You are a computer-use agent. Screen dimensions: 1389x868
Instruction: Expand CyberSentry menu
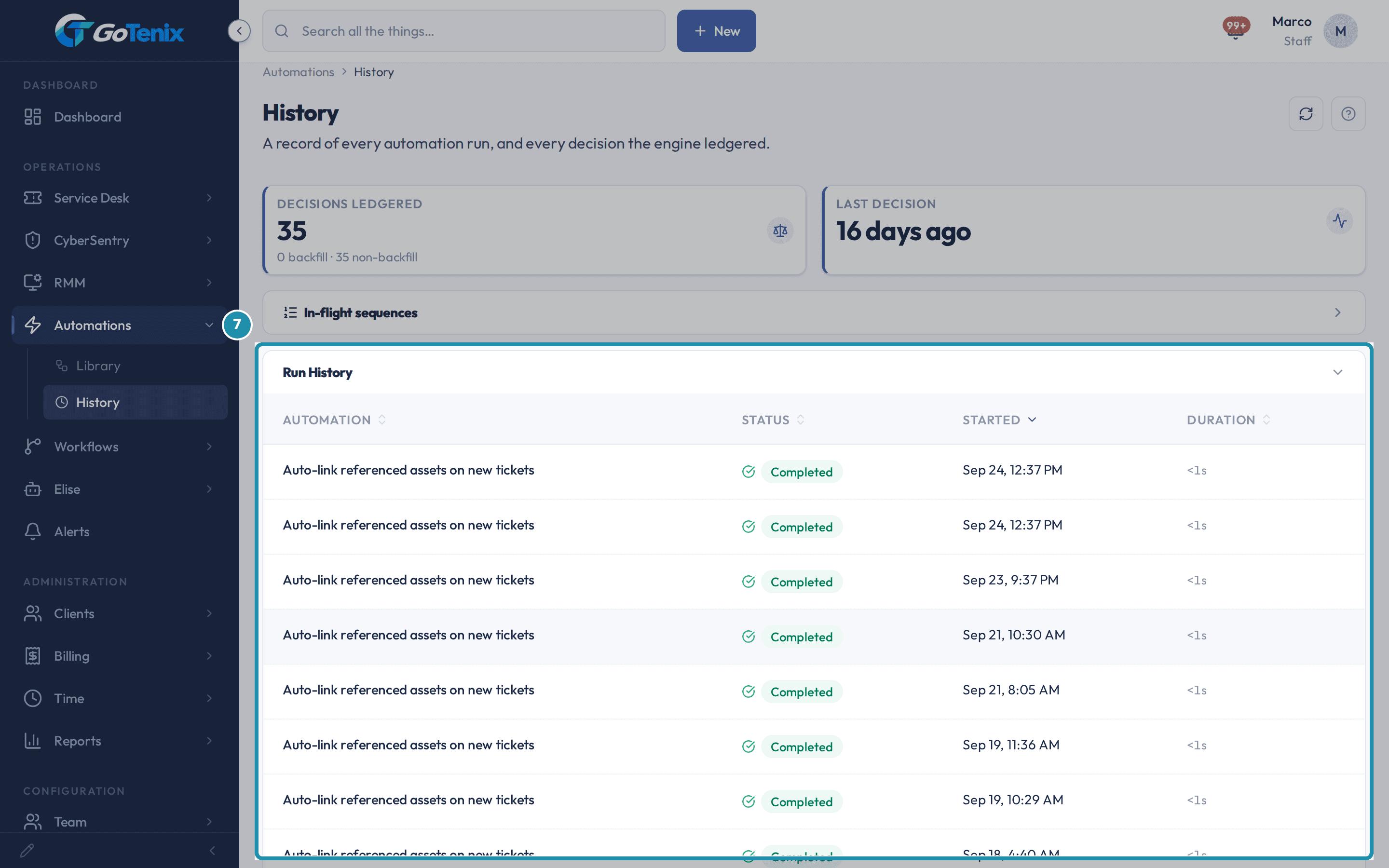pyautogui.click(x=120, y=240)
